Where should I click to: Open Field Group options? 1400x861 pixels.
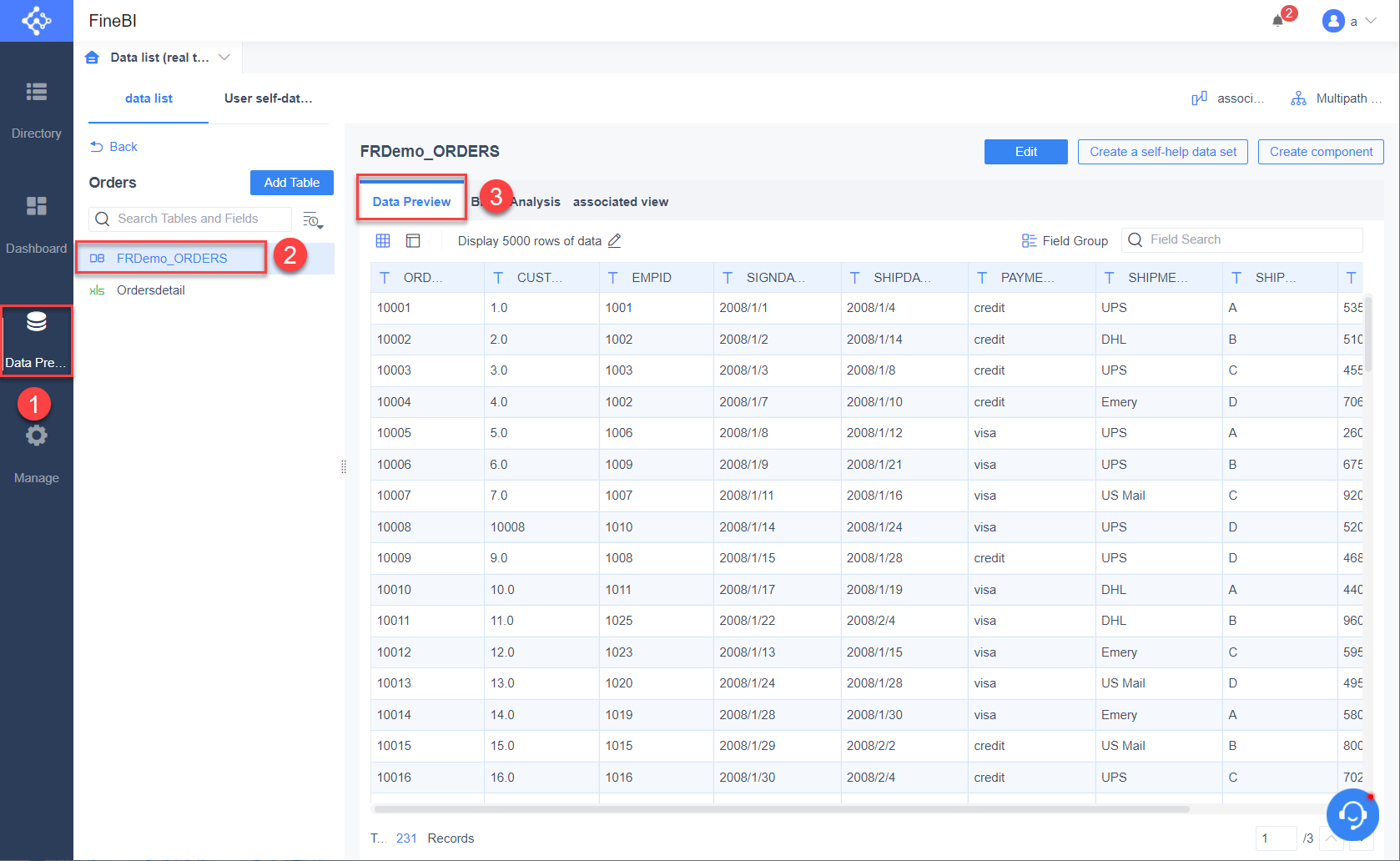tap(1065, 240)
